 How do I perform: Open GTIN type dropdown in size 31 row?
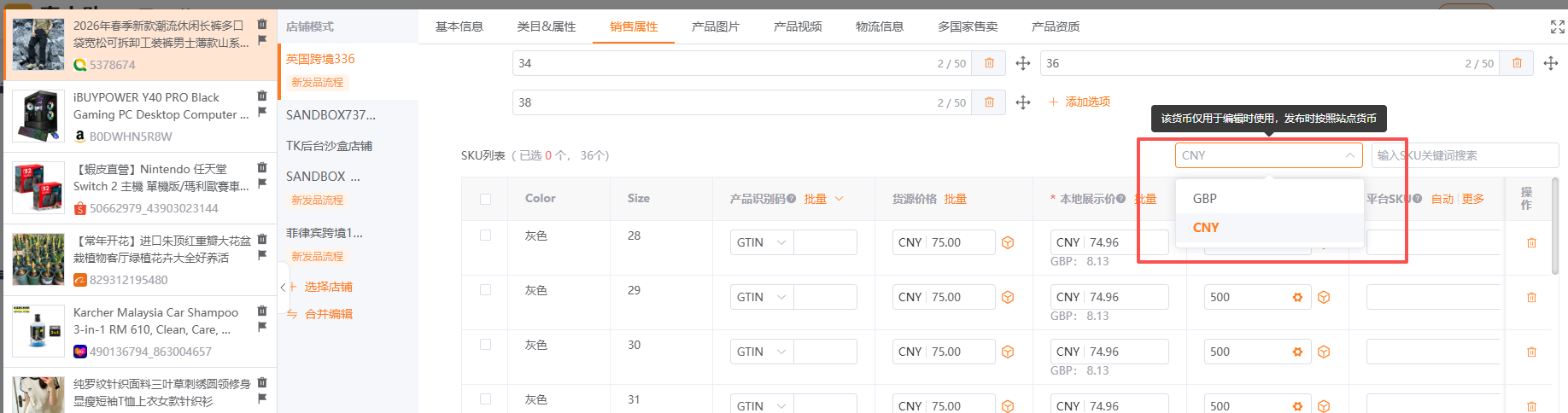point(762,405)
